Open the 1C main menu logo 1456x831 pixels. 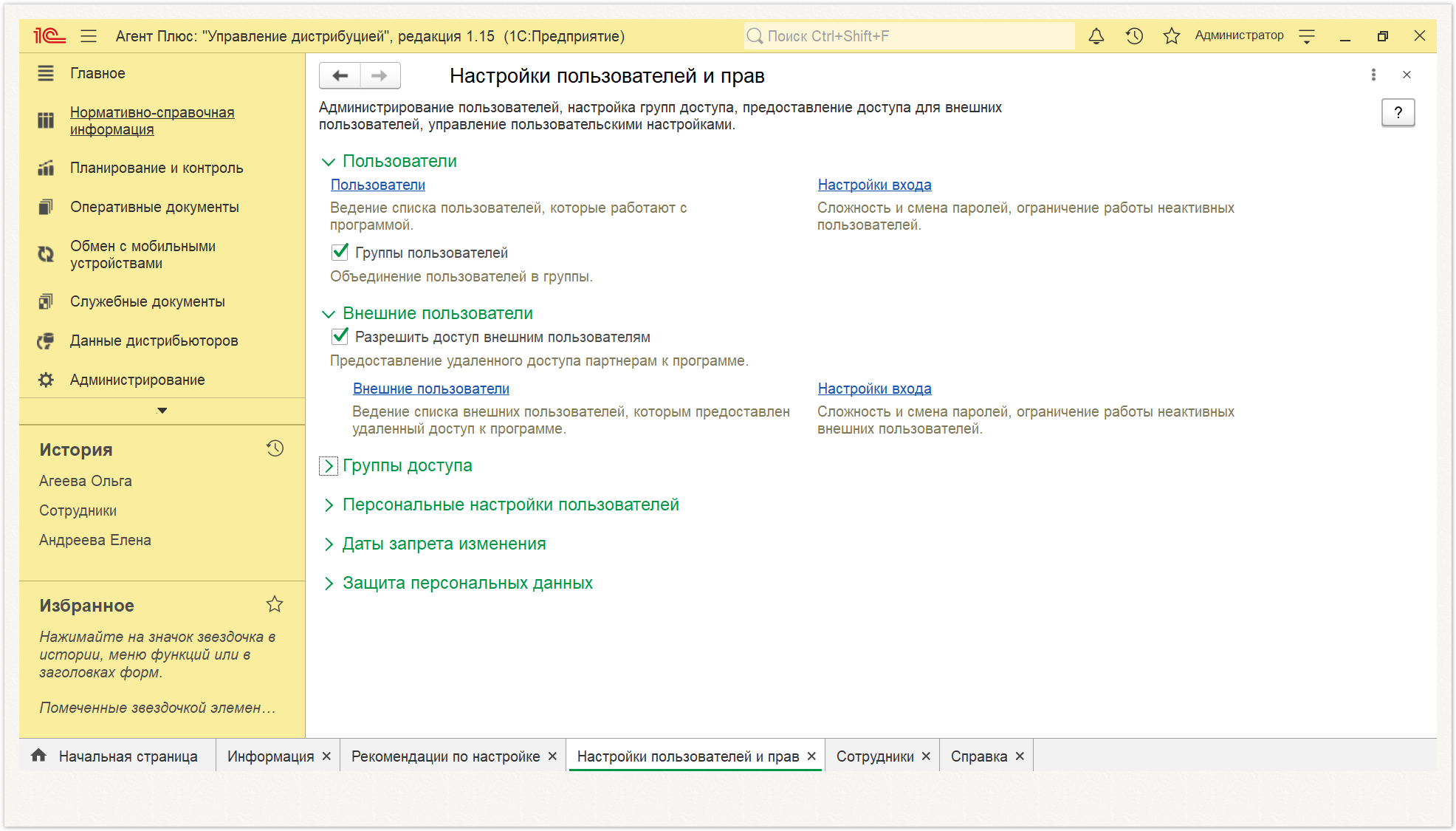(49, 35)
